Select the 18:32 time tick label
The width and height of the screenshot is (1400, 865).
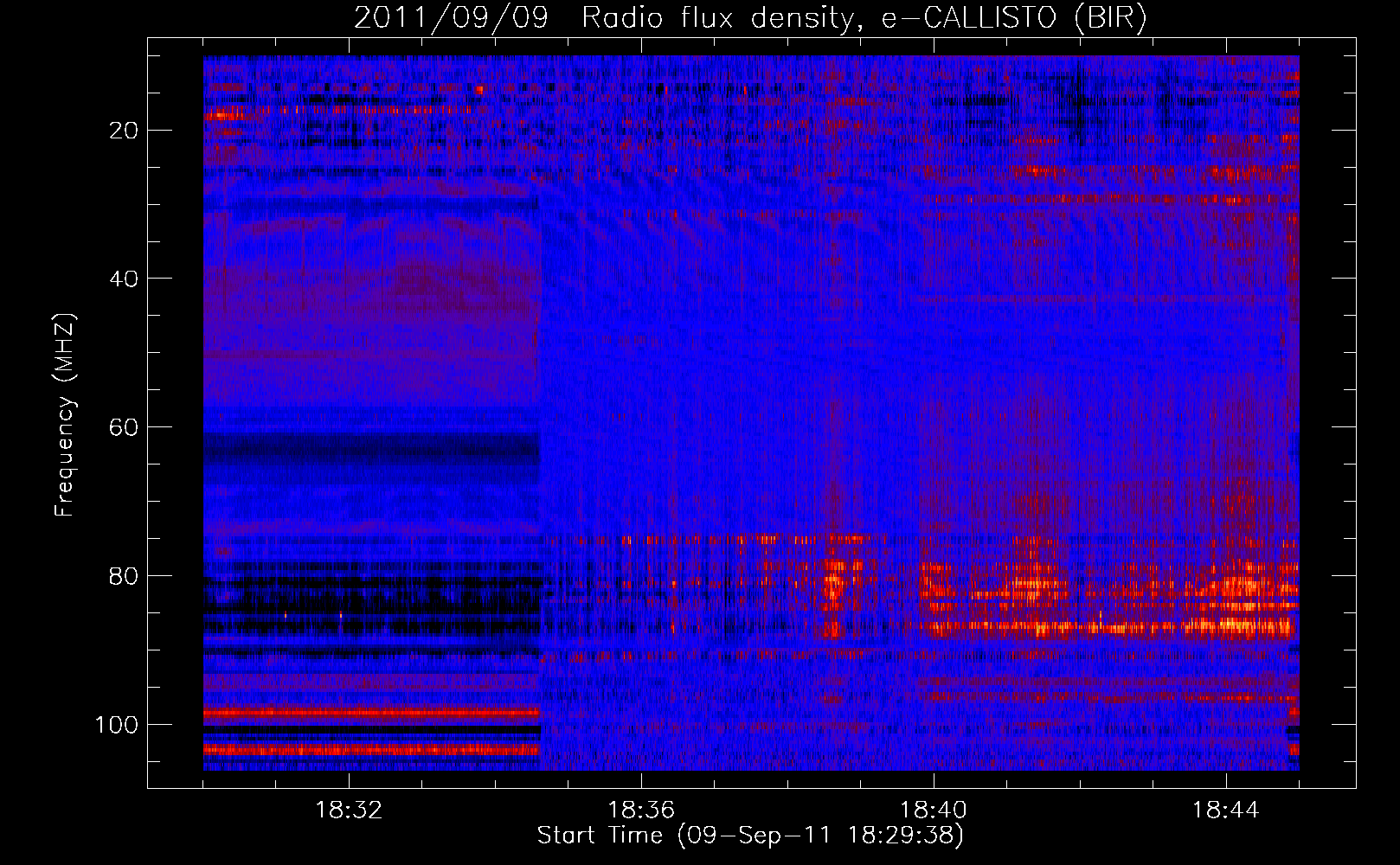tap(349, 811)
